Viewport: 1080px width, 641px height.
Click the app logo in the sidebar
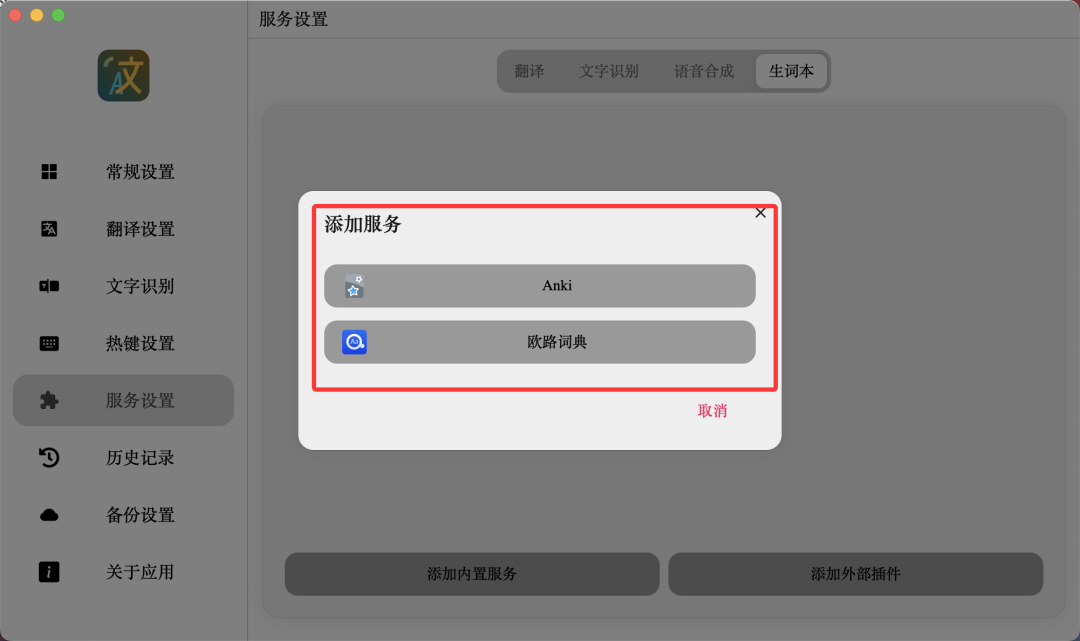coord(123,76)
